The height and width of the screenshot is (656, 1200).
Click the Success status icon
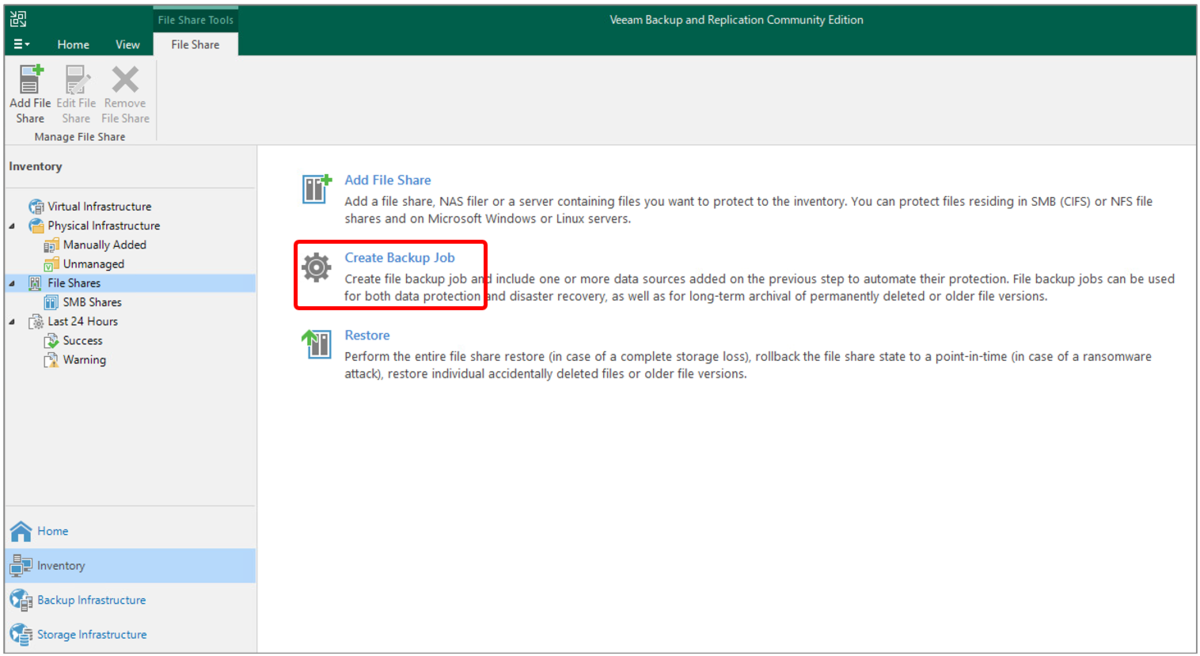pyautogui.click(x=52, y=341)
